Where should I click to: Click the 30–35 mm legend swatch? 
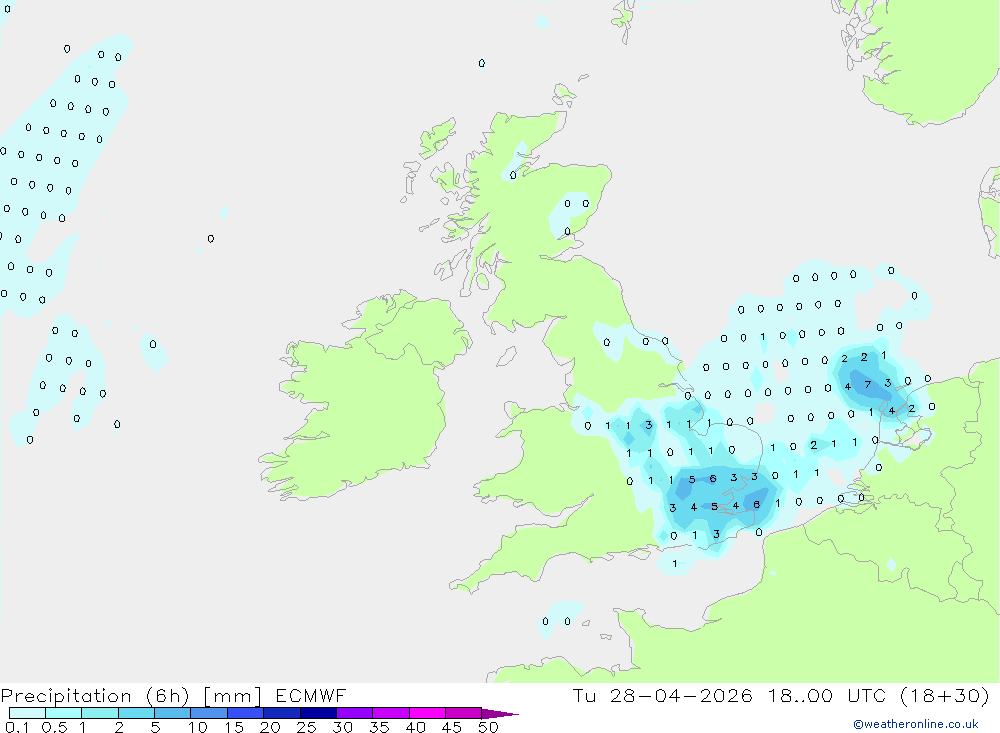tap(355, 713)
